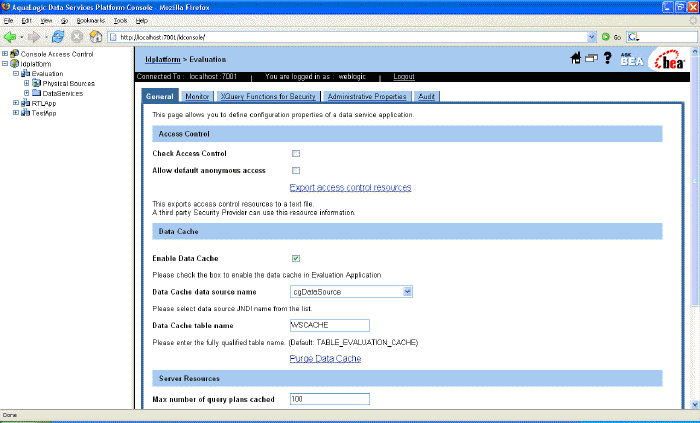Open Help with the question mark icon
This screenshot has height=423, width=700.
[607, 58]
